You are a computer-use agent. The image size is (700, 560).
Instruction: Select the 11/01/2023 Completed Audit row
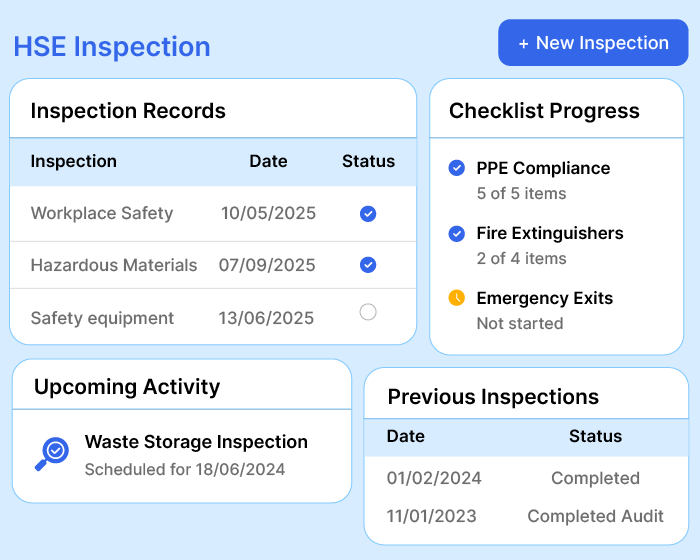click(x=525, y=516)
